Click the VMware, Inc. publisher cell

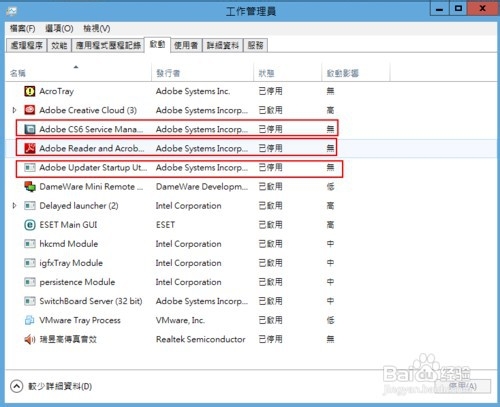[180, 320]
